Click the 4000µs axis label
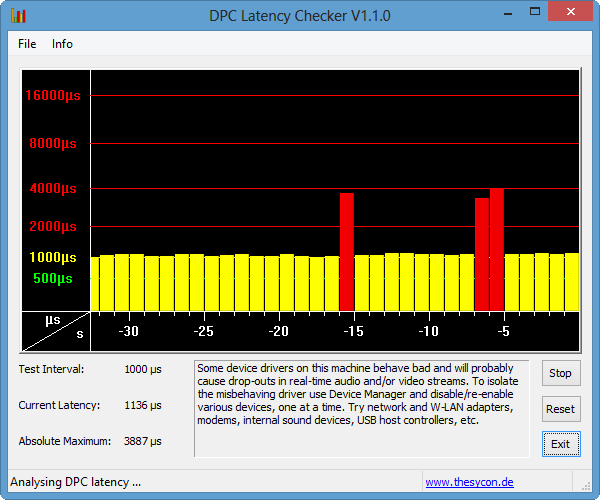Screen dimensions: 600x500 point(53,188)
